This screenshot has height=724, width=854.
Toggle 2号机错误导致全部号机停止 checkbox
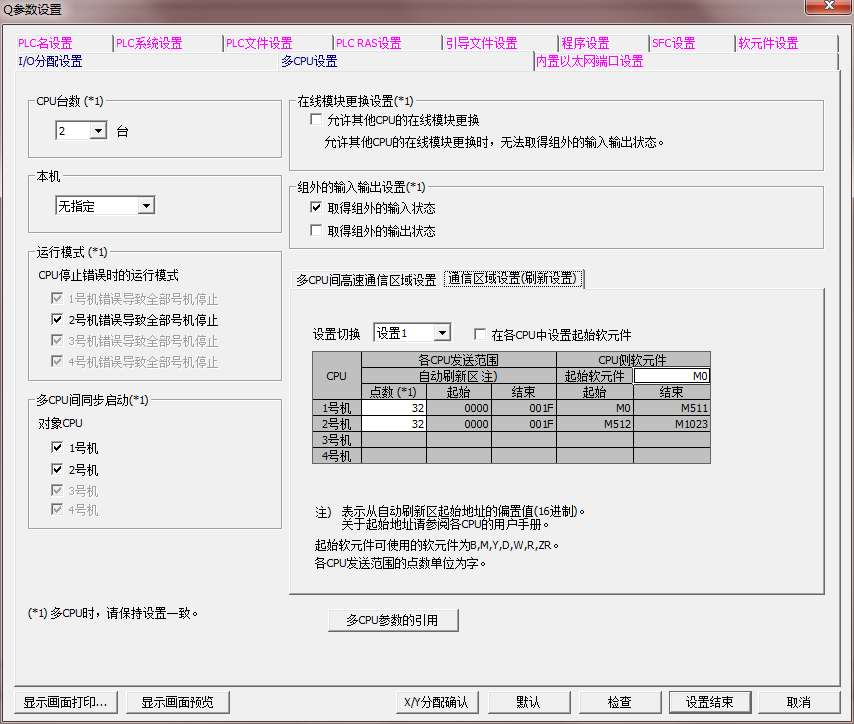[x=57, y=320]
